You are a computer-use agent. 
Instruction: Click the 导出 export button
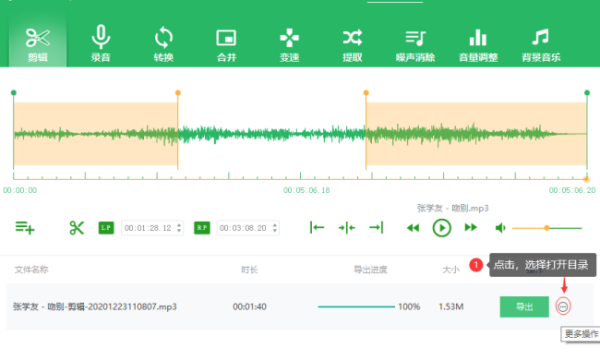[524, 306]
